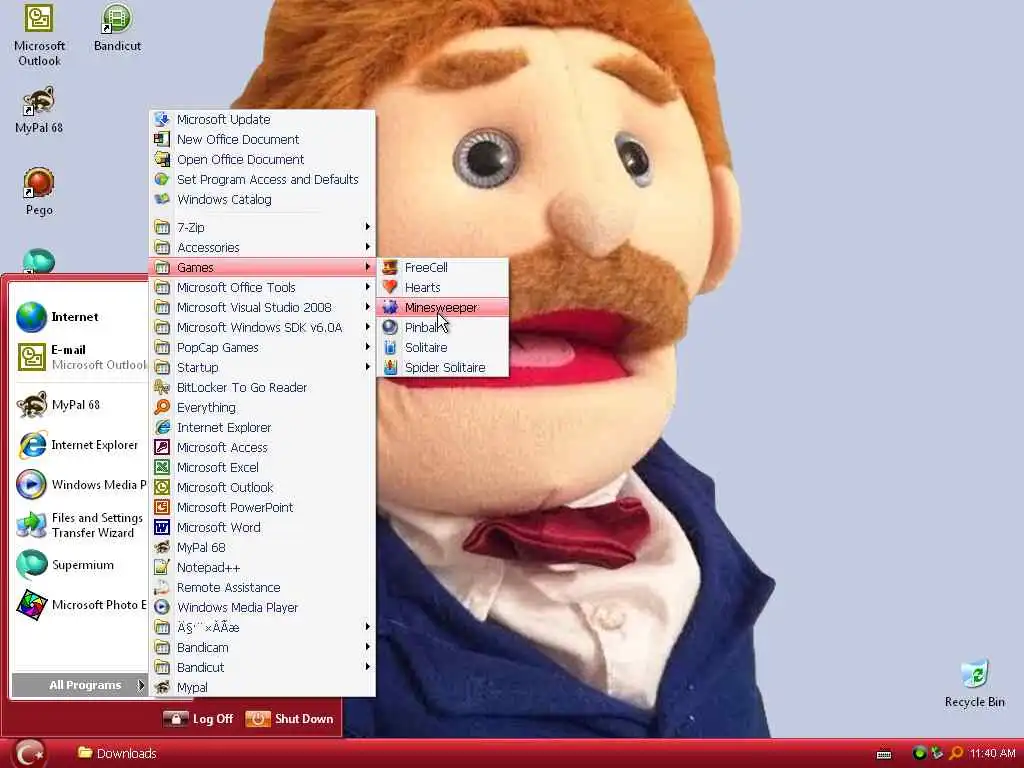Screen dimensions: 1024x768
Task: Launch Microsoft Excel
Action: tap(263, 468)
